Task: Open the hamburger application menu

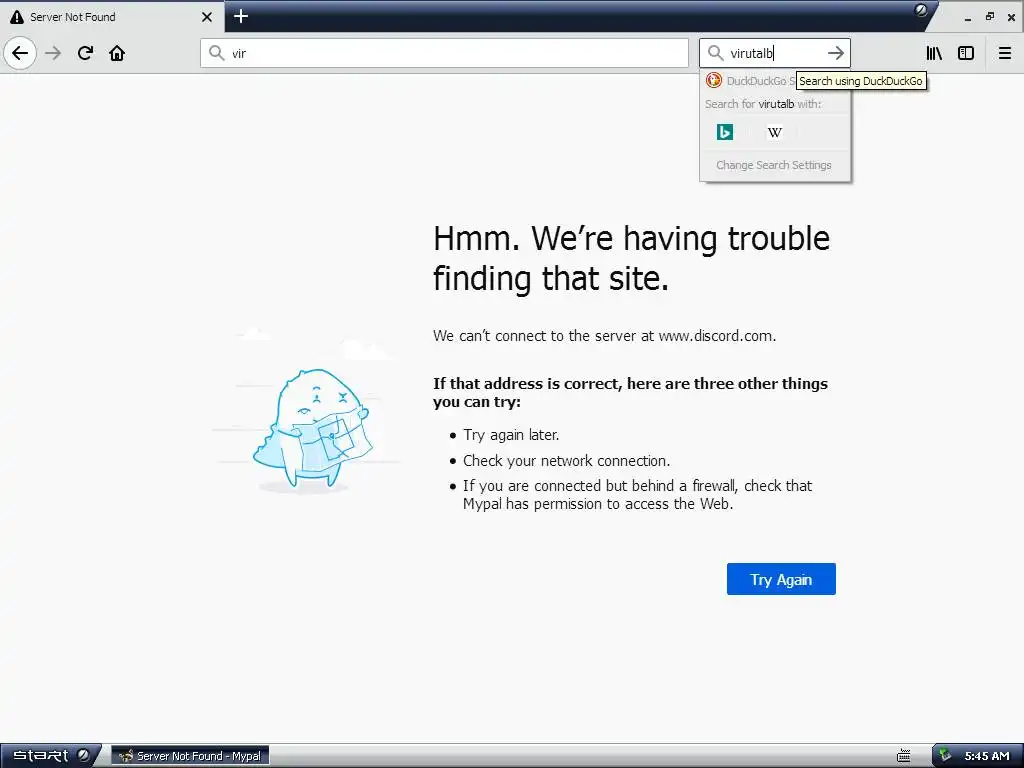Action: (1005, 53)
